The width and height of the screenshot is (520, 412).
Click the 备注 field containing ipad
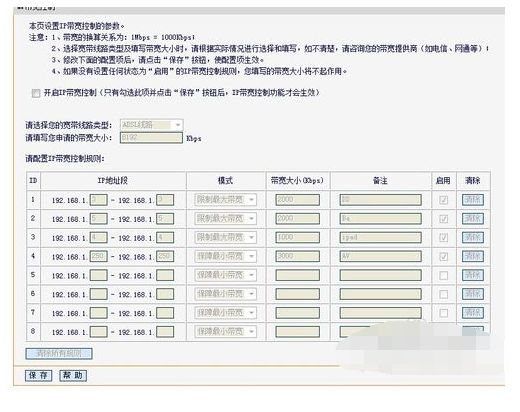point(380,237)
